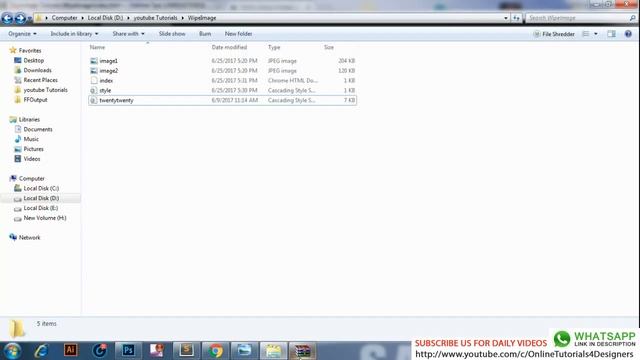
Task: Select Favorites in the navigation pane
Action: pyautogui.click(x=30, y=51)
